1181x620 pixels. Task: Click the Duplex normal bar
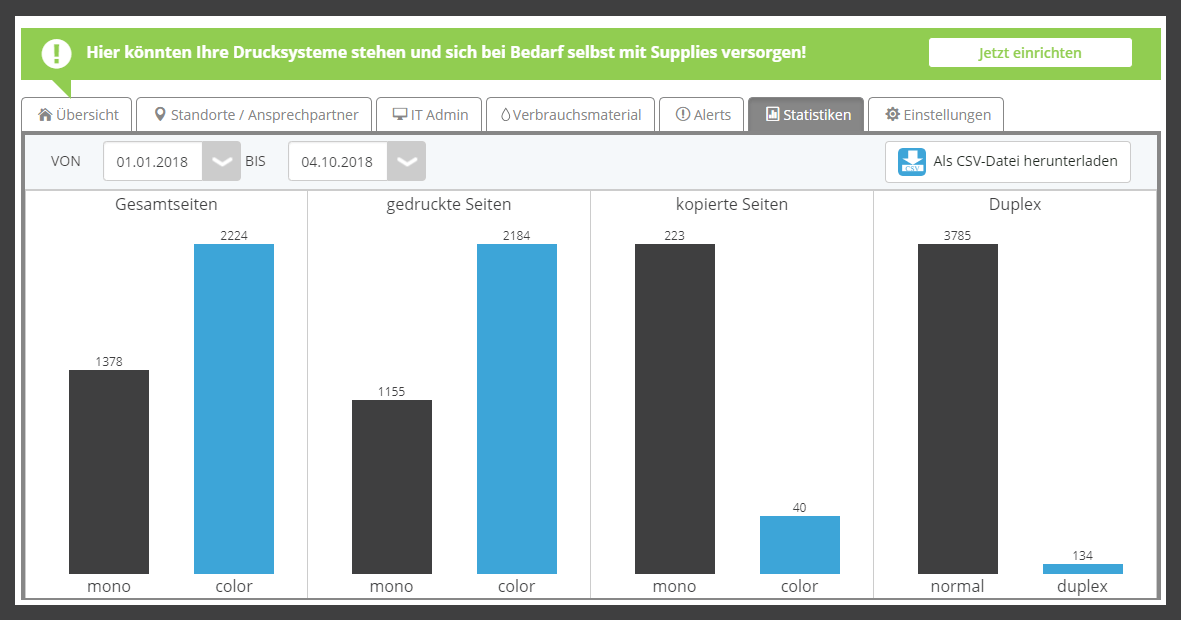pyautogui.click(x=958, y=409)
